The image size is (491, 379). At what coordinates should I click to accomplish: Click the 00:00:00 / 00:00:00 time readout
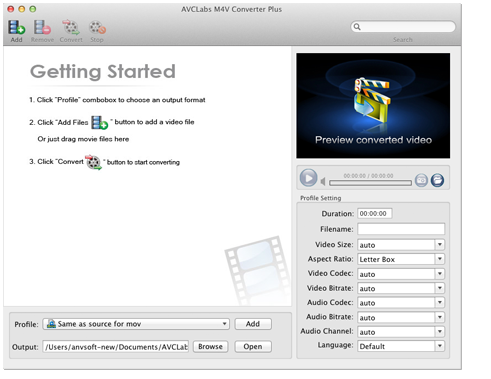coord(368,176)
